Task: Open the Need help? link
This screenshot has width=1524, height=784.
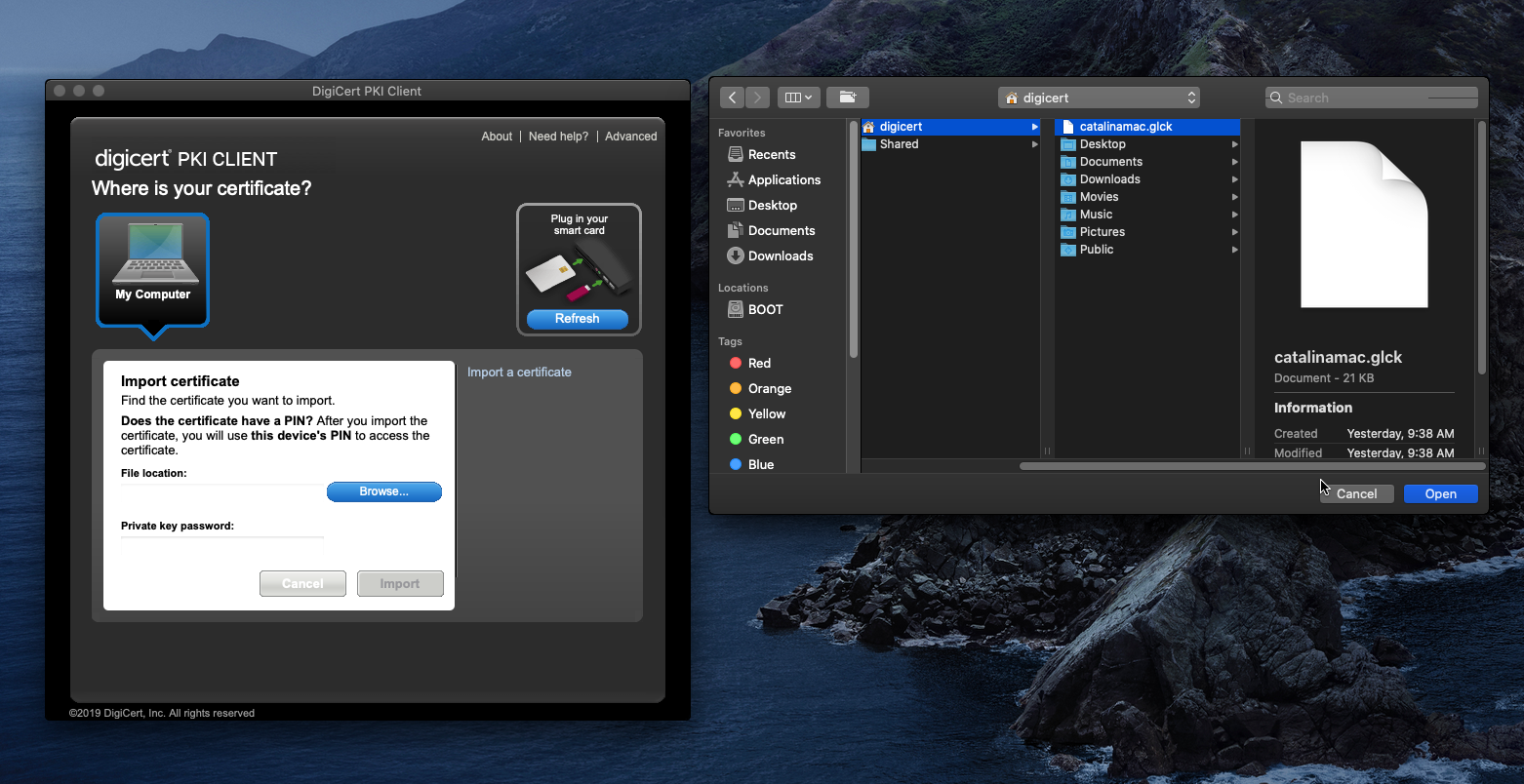Action: pos(558,137)
